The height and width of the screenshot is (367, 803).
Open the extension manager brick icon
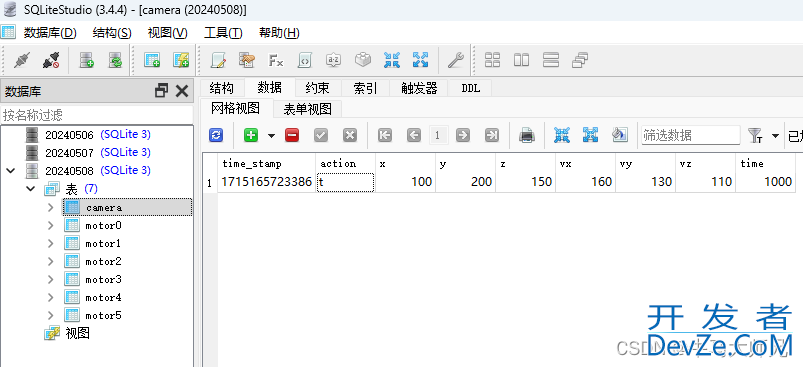click(x=363, y=60)
